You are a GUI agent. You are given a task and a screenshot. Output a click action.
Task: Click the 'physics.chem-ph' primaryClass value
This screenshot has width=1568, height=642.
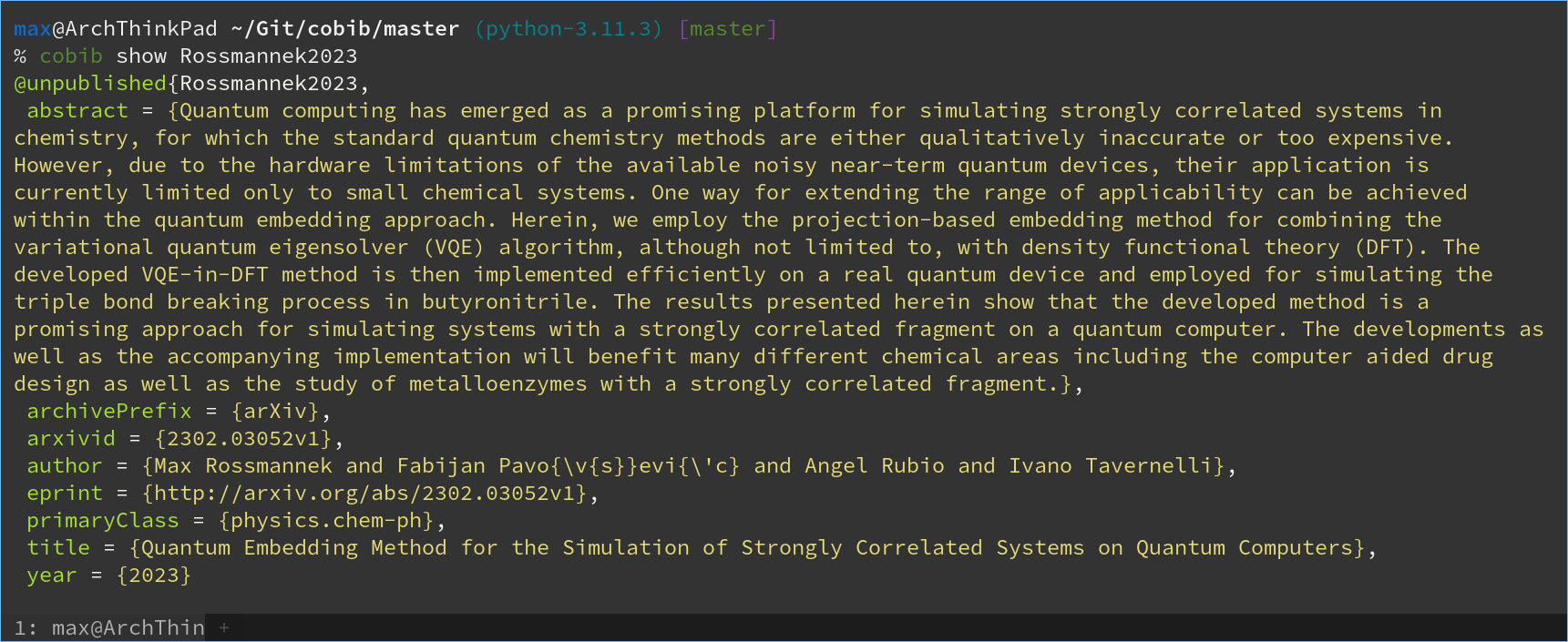coord(326,521)
